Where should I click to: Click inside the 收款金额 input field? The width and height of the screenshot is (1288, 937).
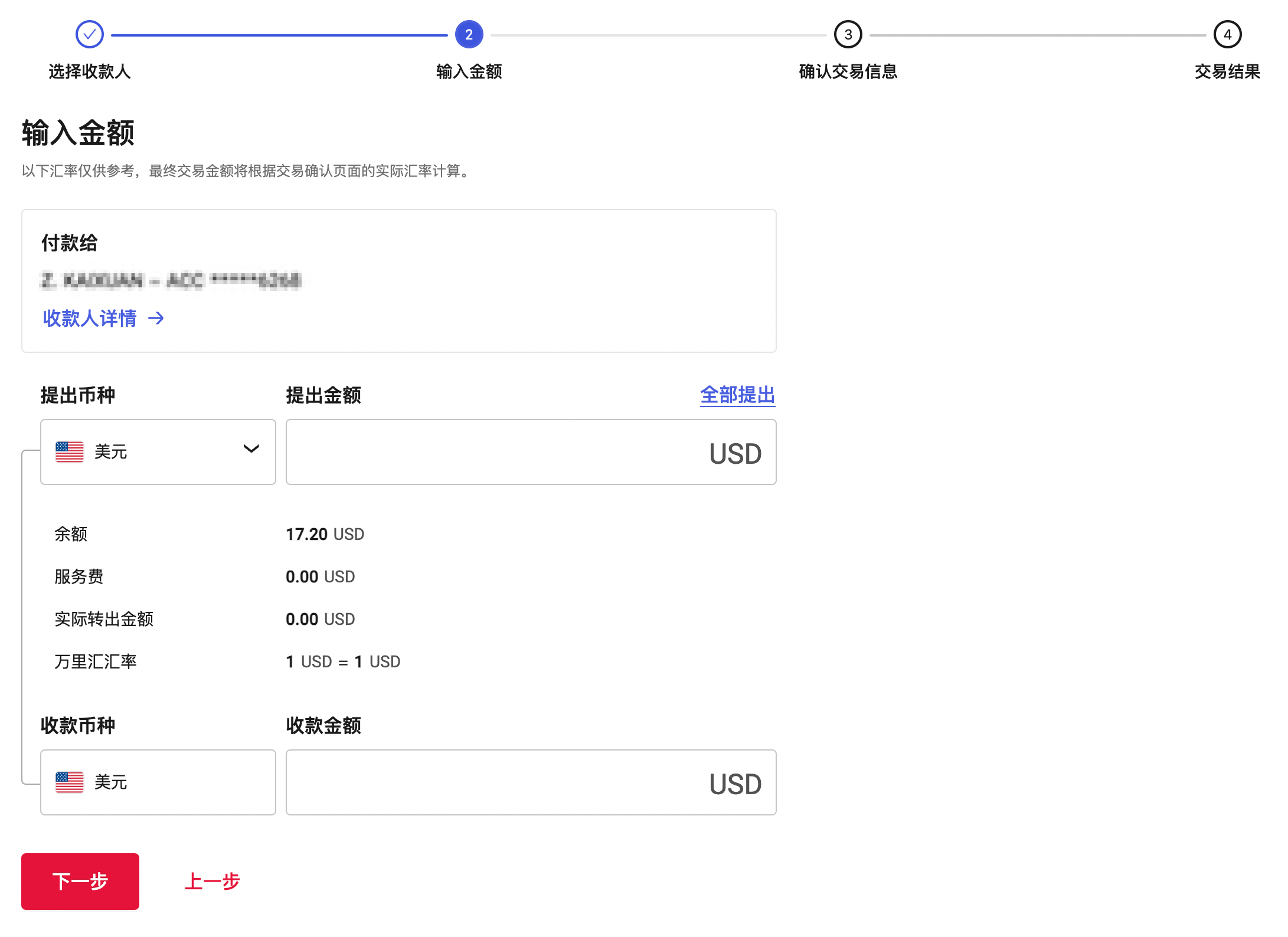[502, 782]
